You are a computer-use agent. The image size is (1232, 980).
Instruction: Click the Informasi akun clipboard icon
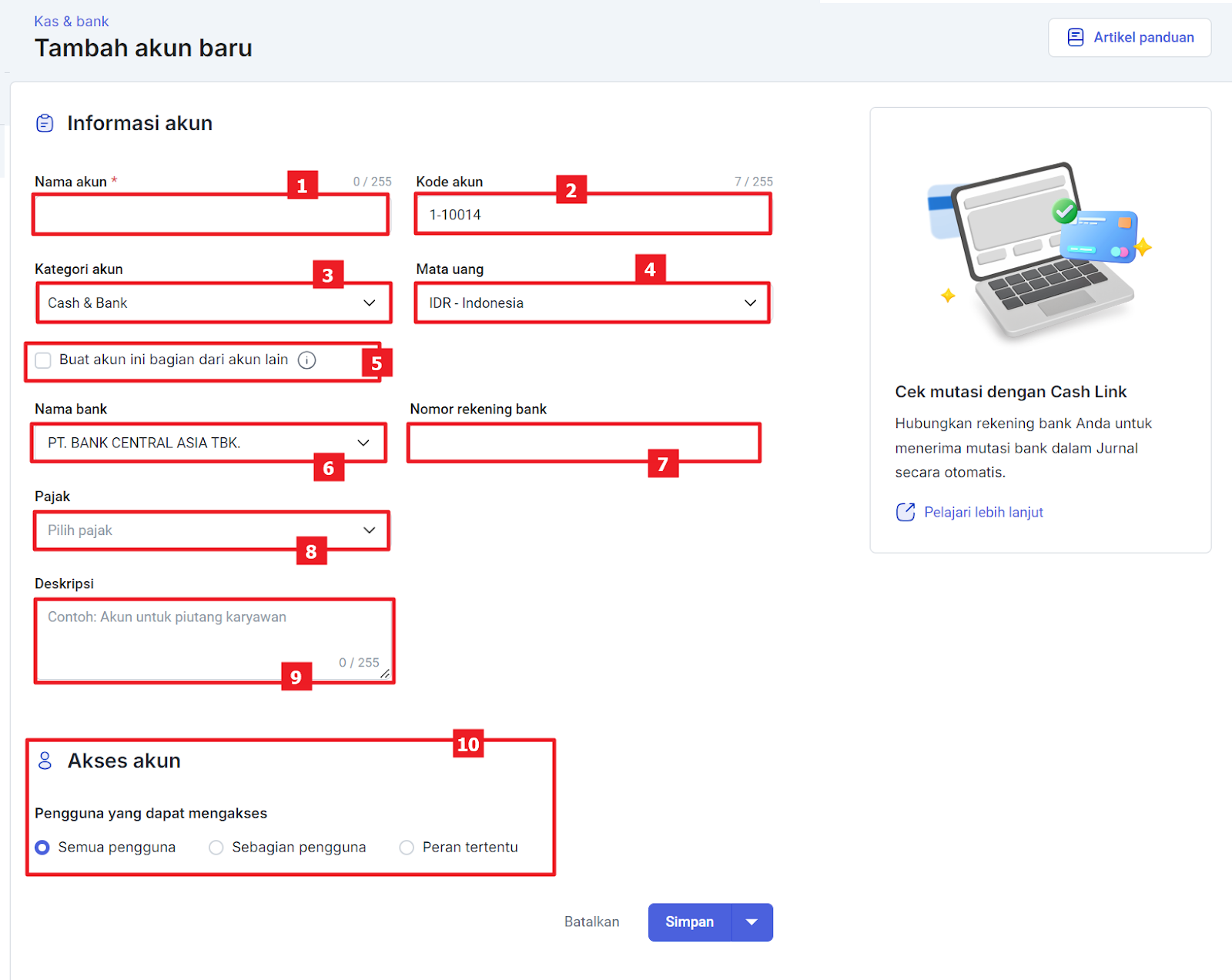click(45, 123)
